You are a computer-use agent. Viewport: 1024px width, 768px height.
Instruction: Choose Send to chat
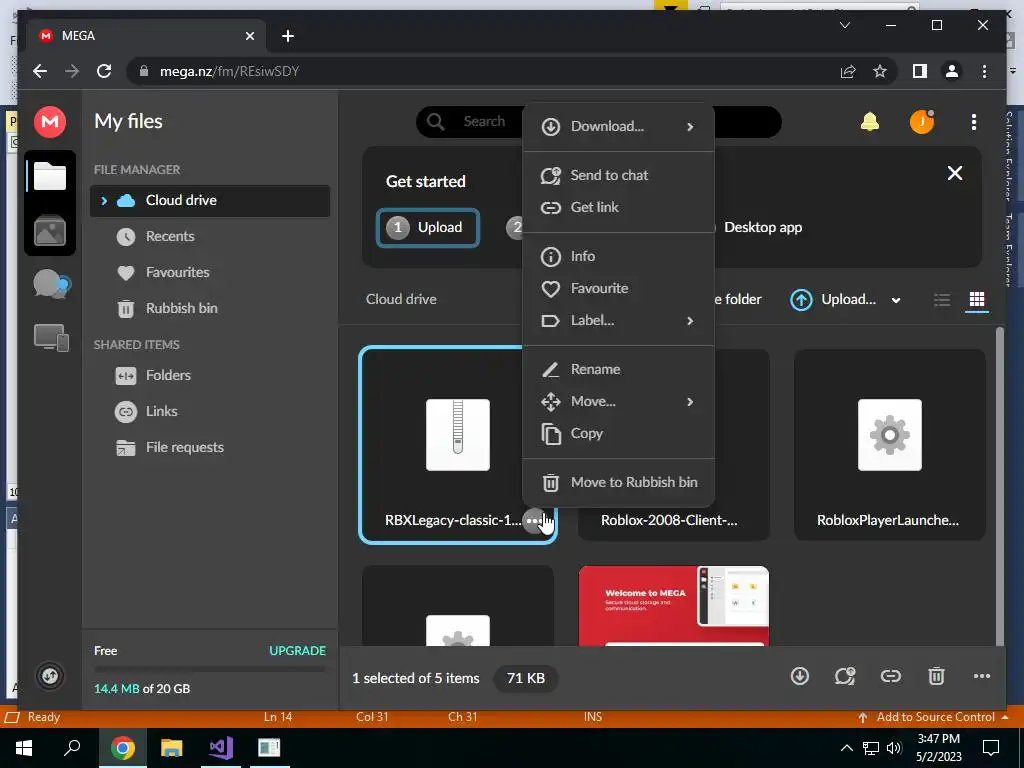pyautogui.click(x=618, y=175)
